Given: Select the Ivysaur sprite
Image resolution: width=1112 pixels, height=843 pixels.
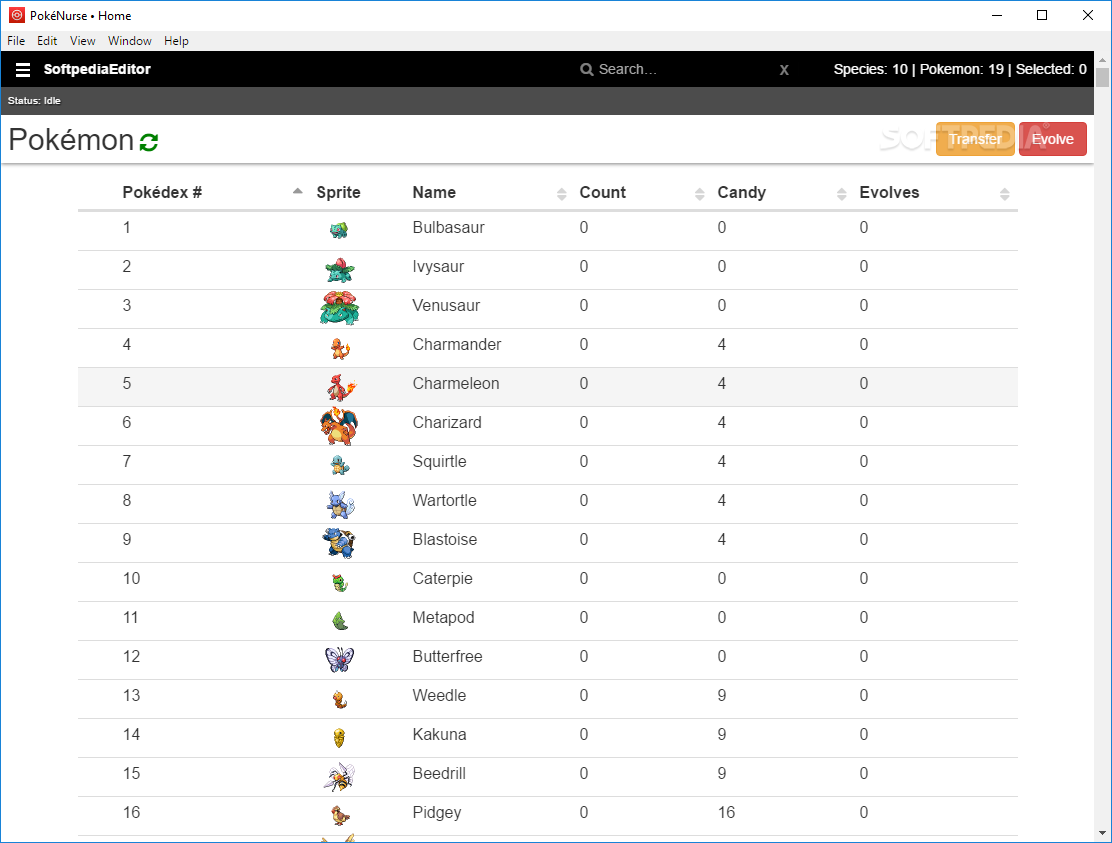Looking at the screenshot, I should (x=340, y=269).
